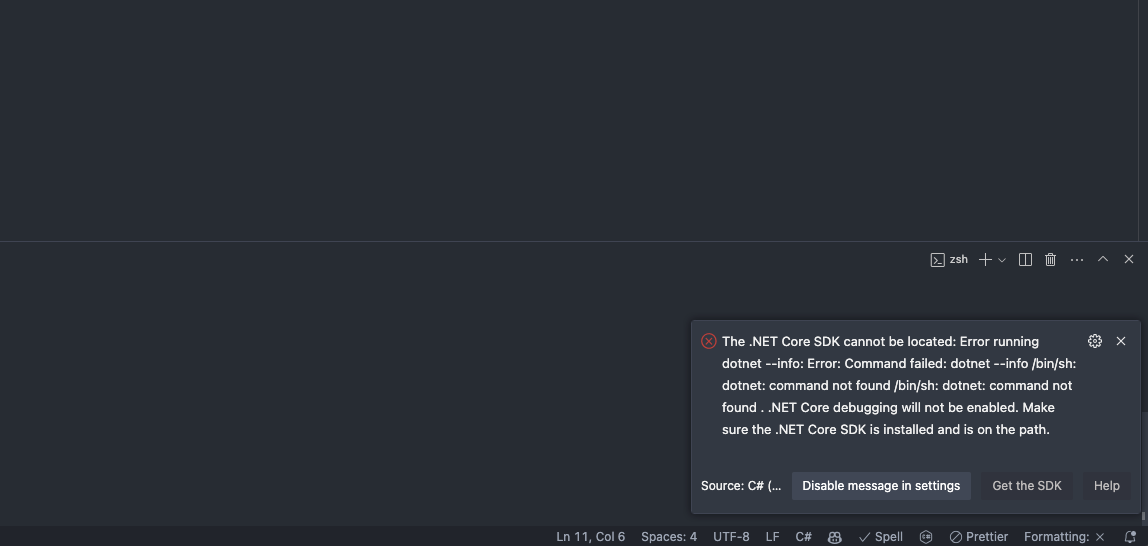Click Disable message in settings button
Screen dimensions: 1148x546
(881, 486)
